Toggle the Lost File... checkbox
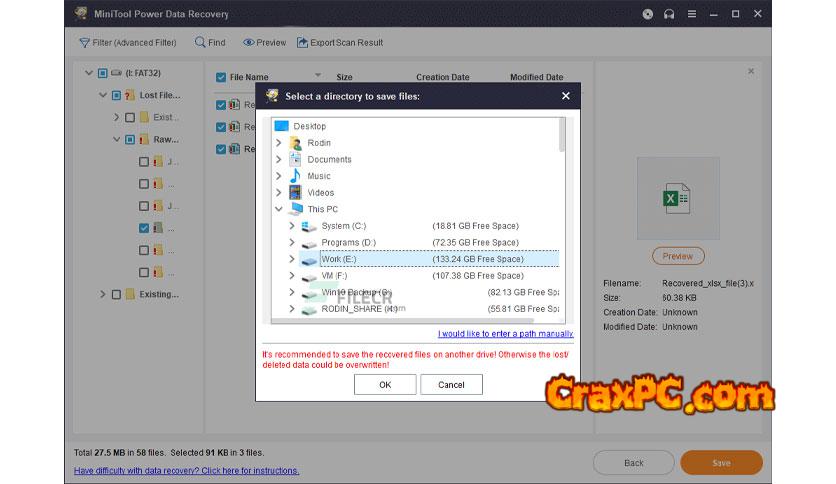This screenshot has width=836, height=484. point(116,95)
